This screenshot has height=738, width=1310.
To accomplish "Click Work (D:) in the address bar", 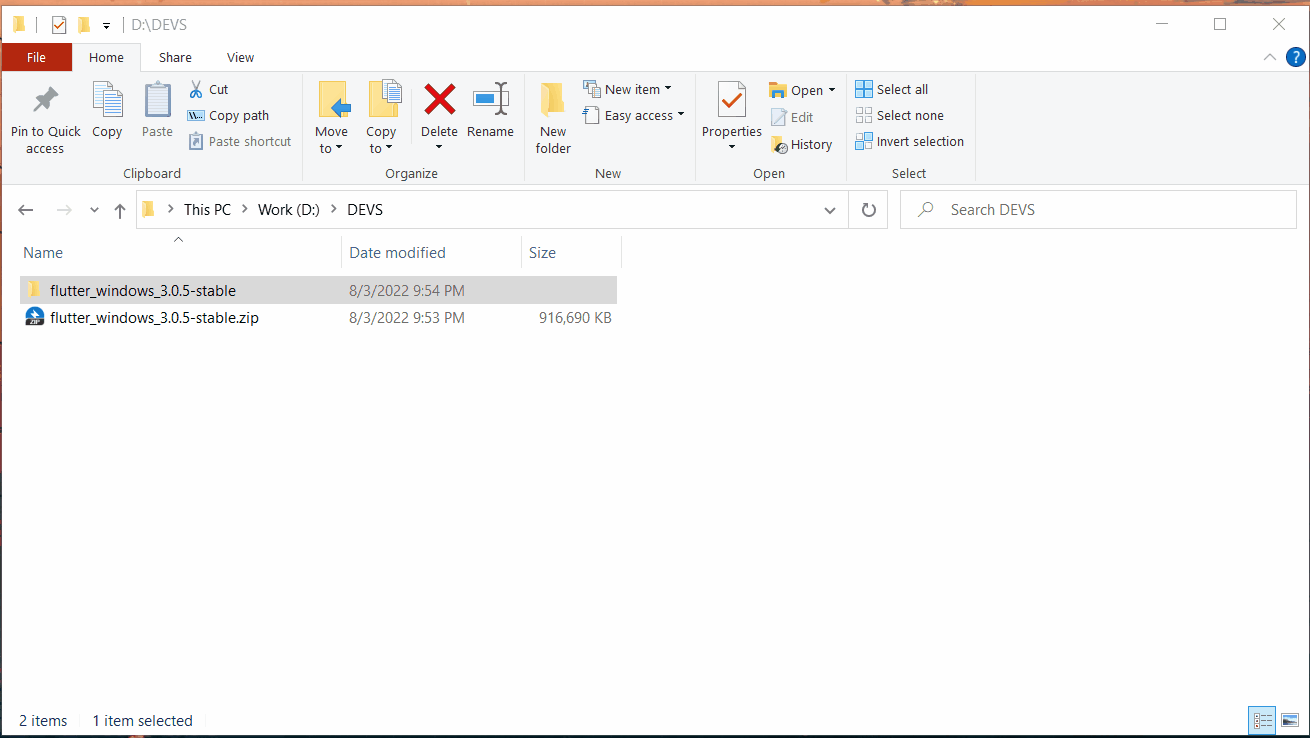I will click(x=288, y=210).
